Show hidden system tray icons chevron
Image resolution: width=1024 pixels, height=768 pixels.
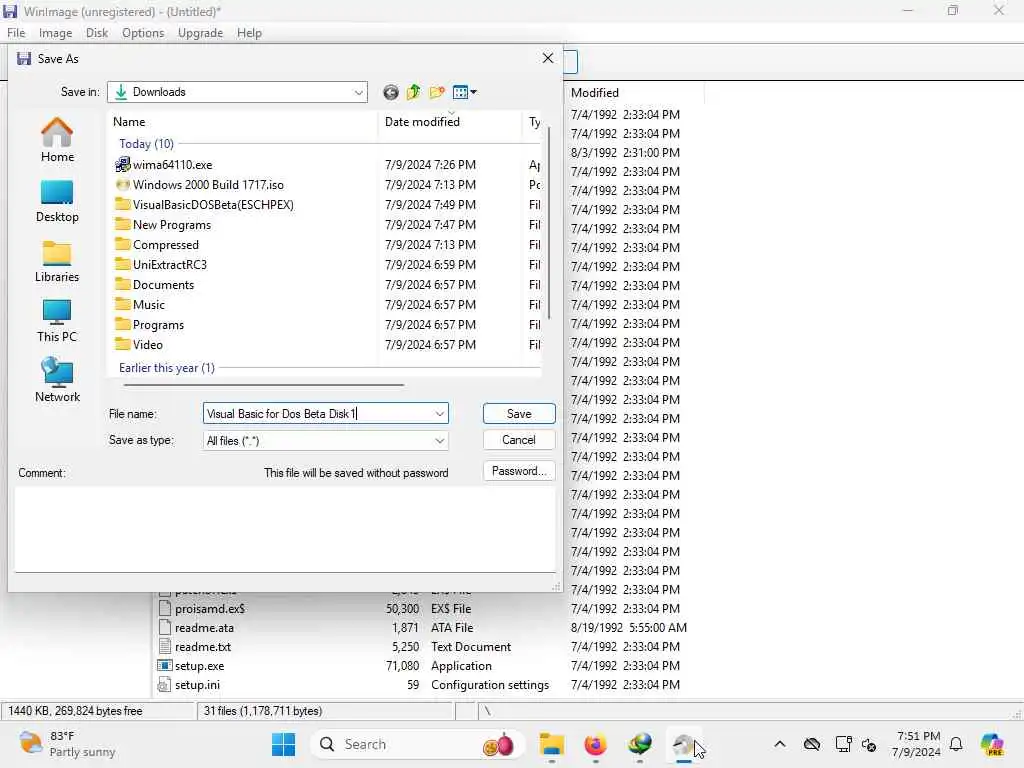click(x=780, y=744)
